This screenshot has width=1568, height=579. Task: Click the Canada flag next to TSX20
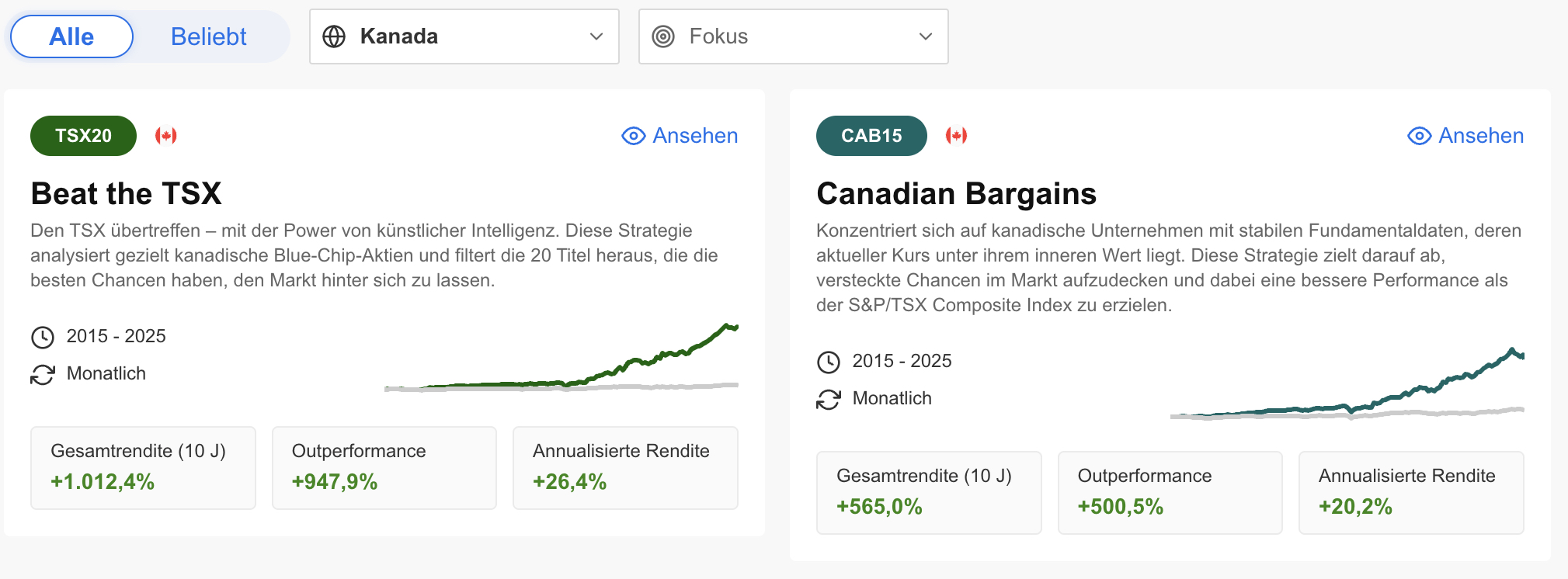[x=166, y=136]
